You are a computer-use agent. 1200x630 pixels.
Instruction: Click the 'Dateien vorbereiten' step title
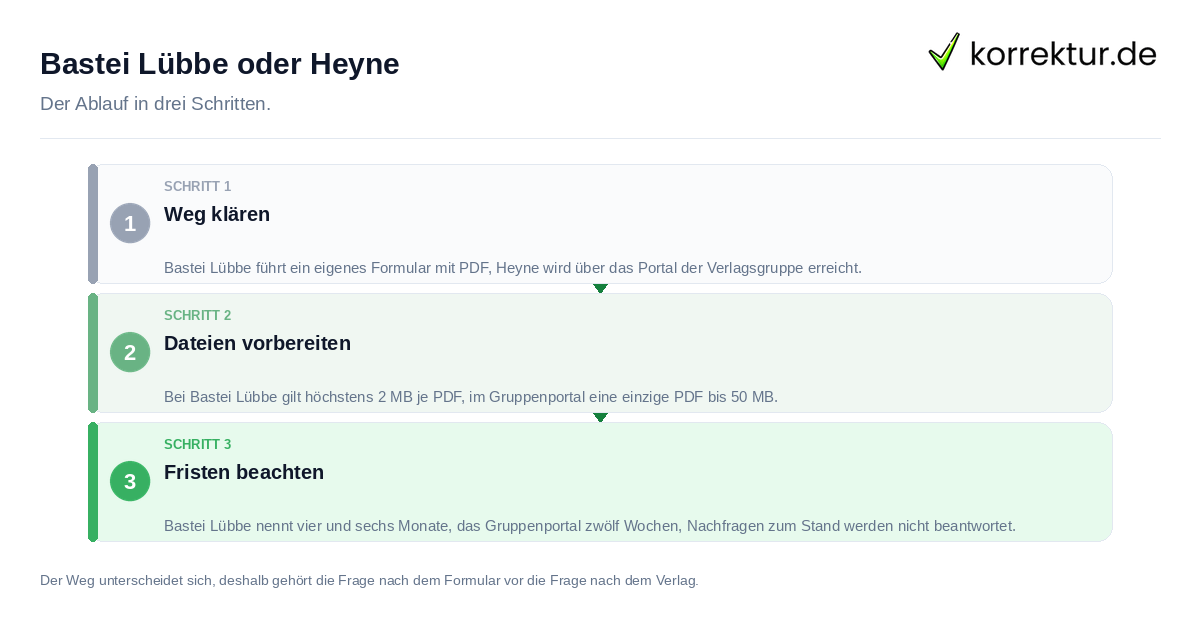[257, 343]
